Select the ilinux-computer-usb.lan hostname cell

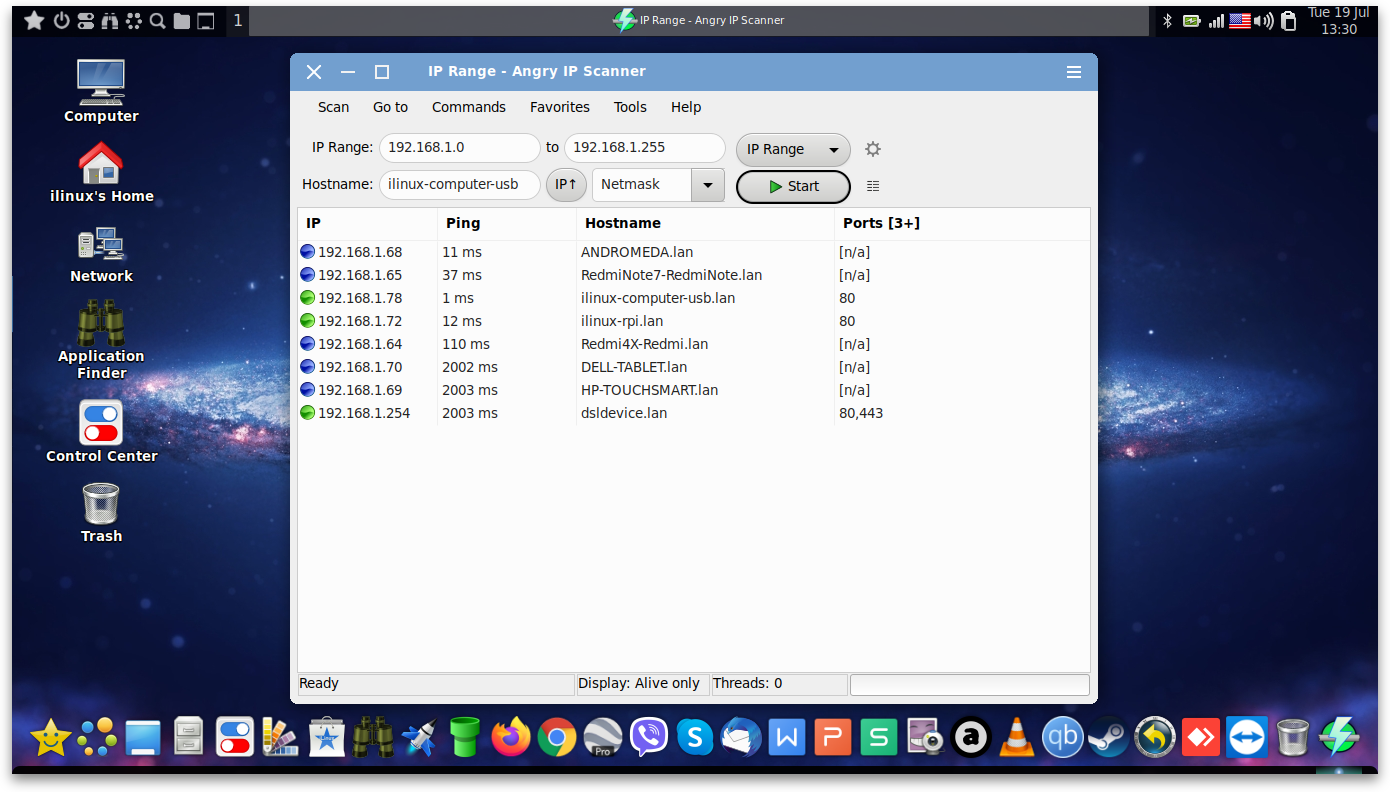coord(658,298)
